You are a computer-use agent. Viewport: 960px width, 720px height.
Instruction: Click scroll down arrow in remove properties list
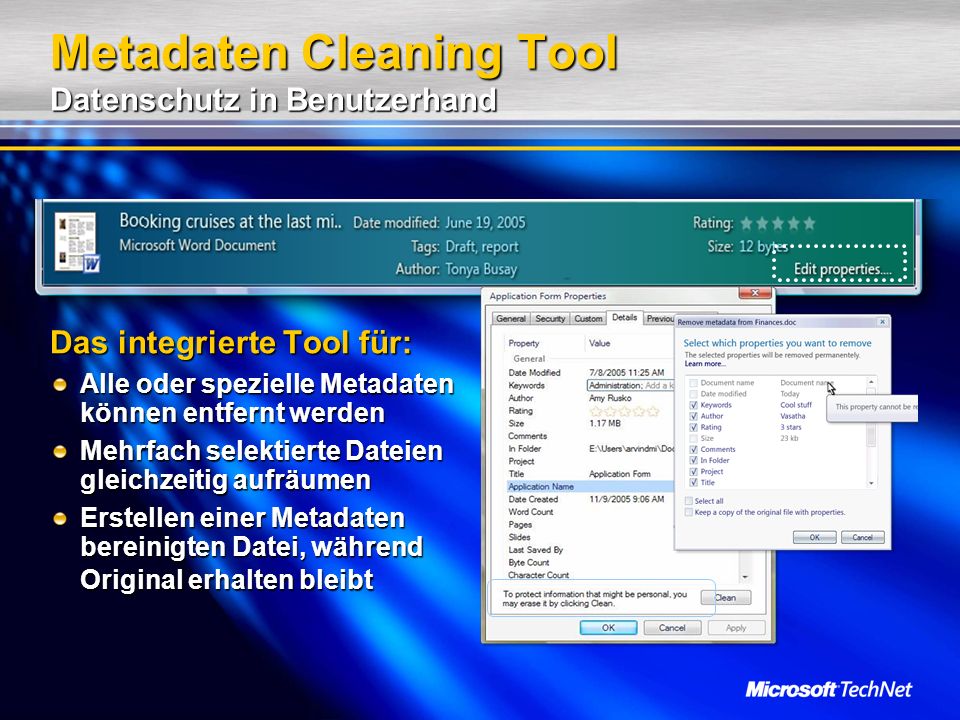coord(871,483)
